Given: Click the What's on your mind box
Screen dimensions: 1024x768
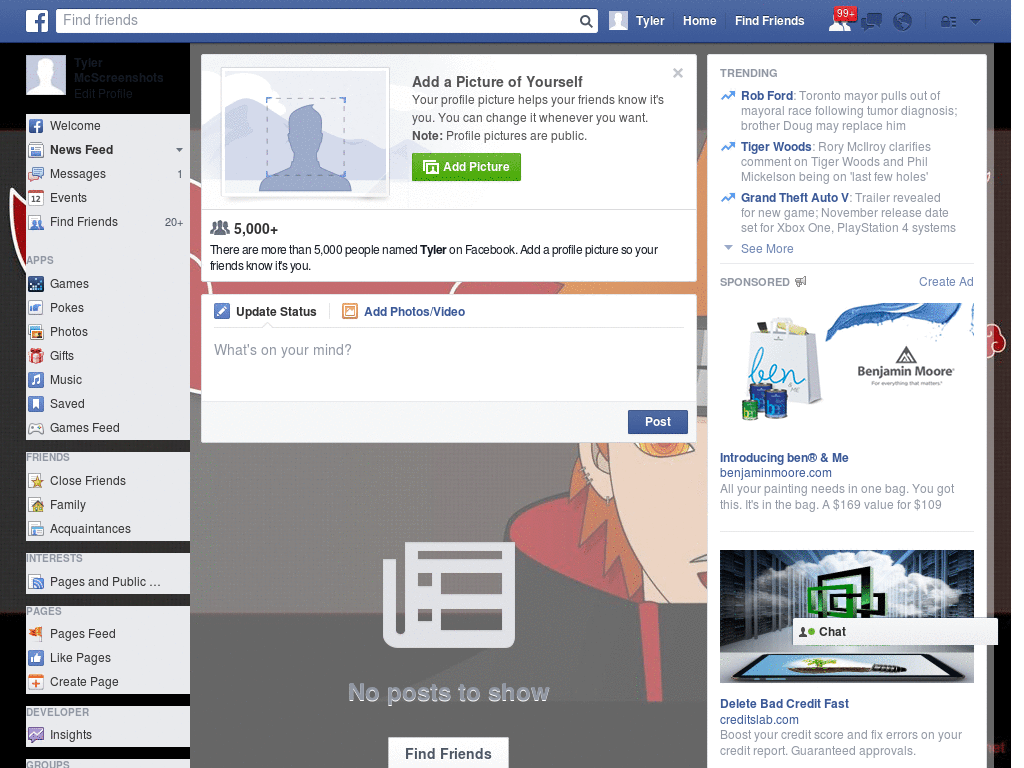Looking at the screenshot, I should pos(449,363).
